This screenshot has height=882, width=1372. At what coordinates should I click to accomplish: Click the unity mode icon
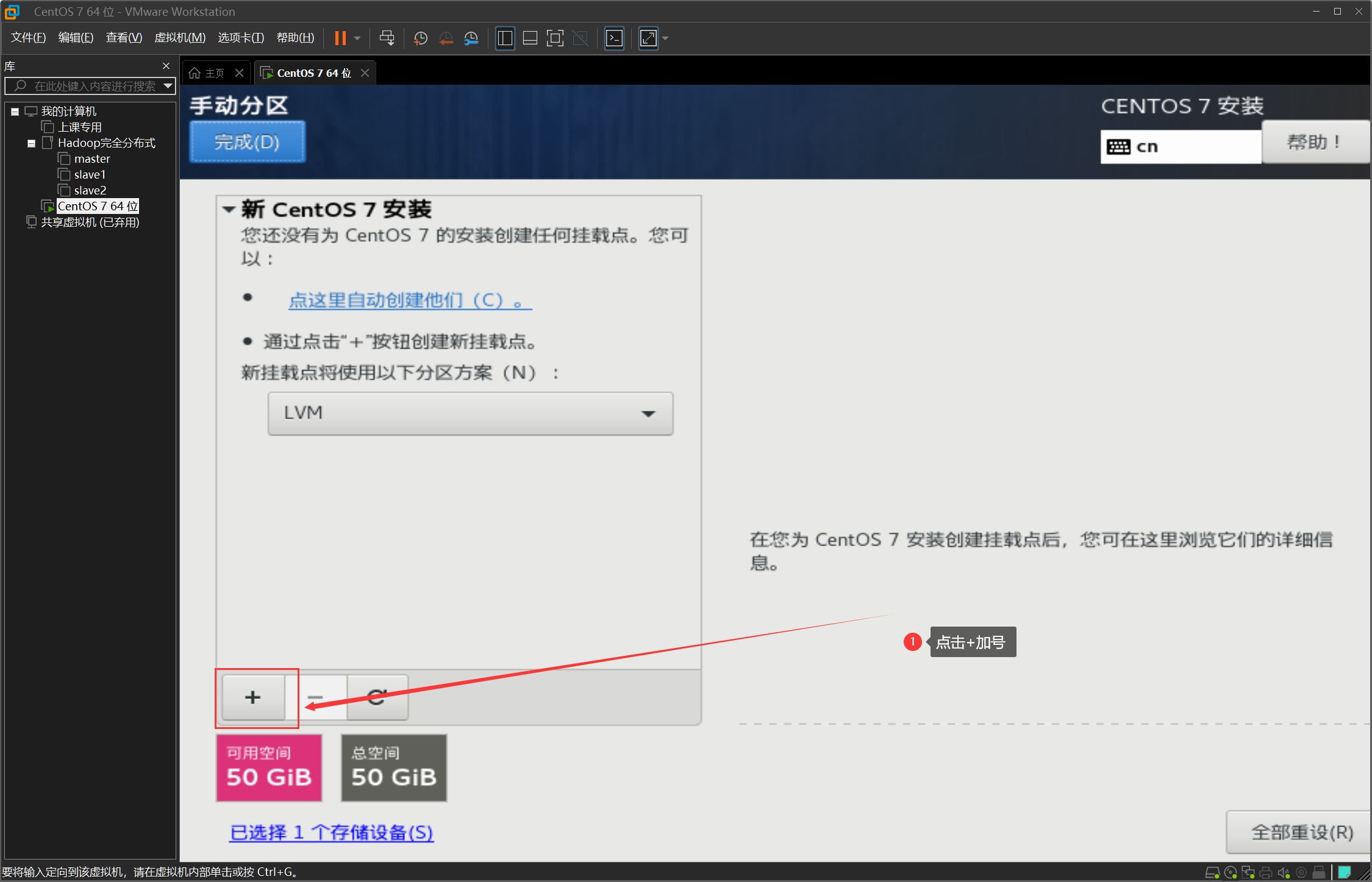pos(580,38)
